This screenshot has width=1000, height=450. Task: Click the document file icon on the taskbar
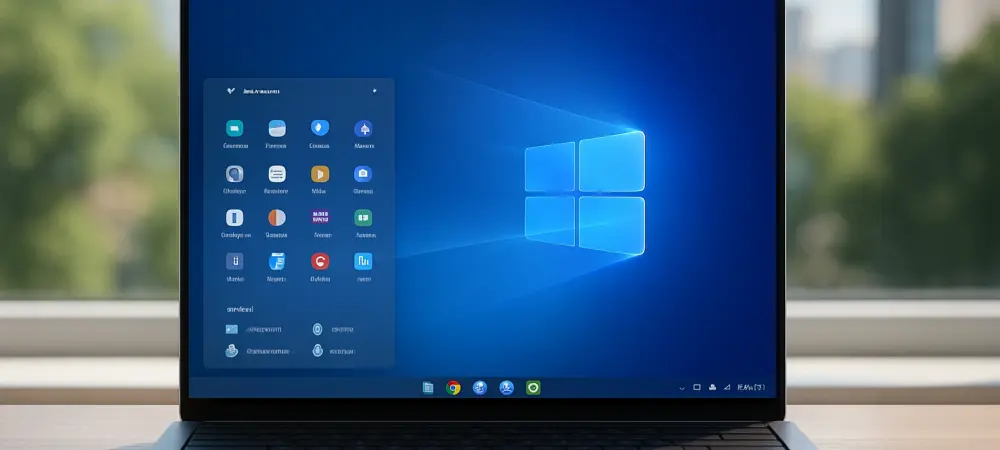(x=428, y=388)
